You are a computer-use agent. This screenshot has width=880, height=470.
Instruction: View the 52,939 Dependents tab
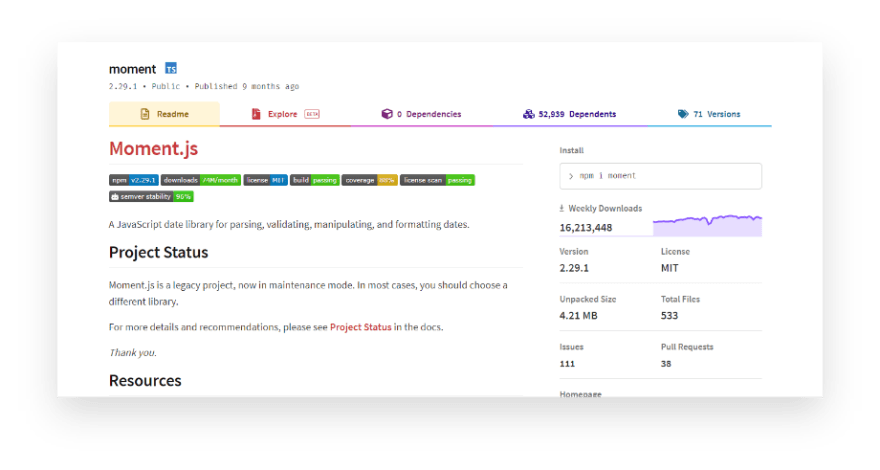tap(570, 114)
